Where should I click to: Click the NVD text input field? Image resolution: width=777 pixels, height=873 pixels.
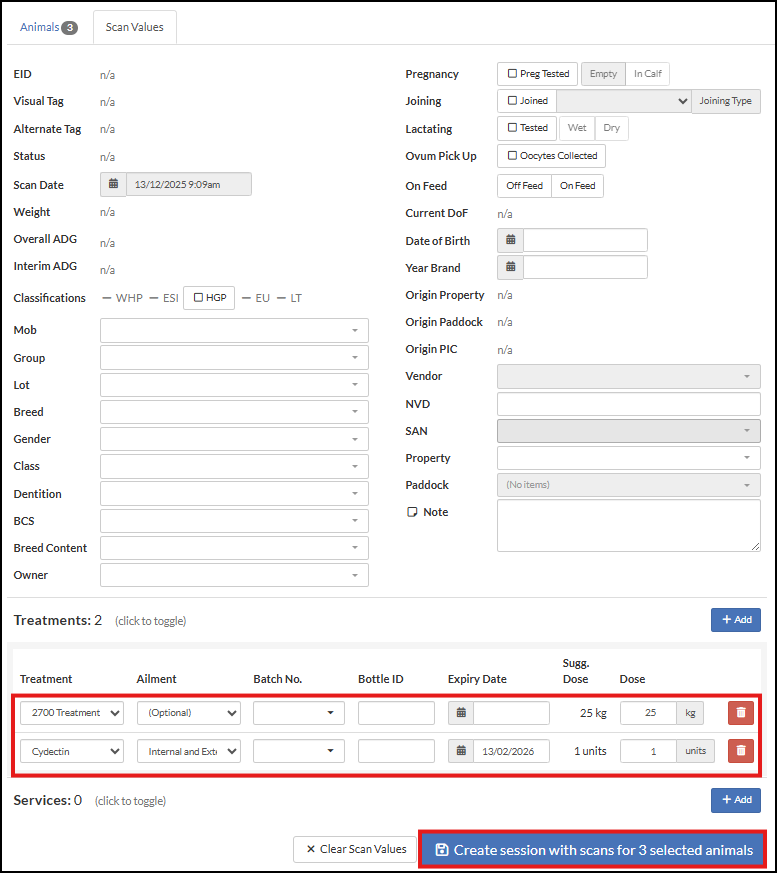[628, 404]
